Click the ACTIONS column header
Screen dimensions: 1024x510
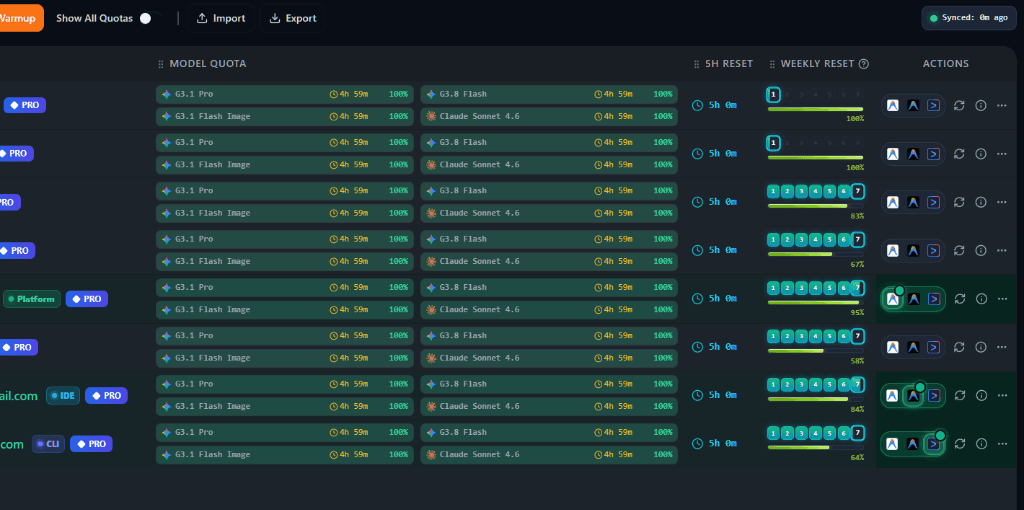(946, 64)
